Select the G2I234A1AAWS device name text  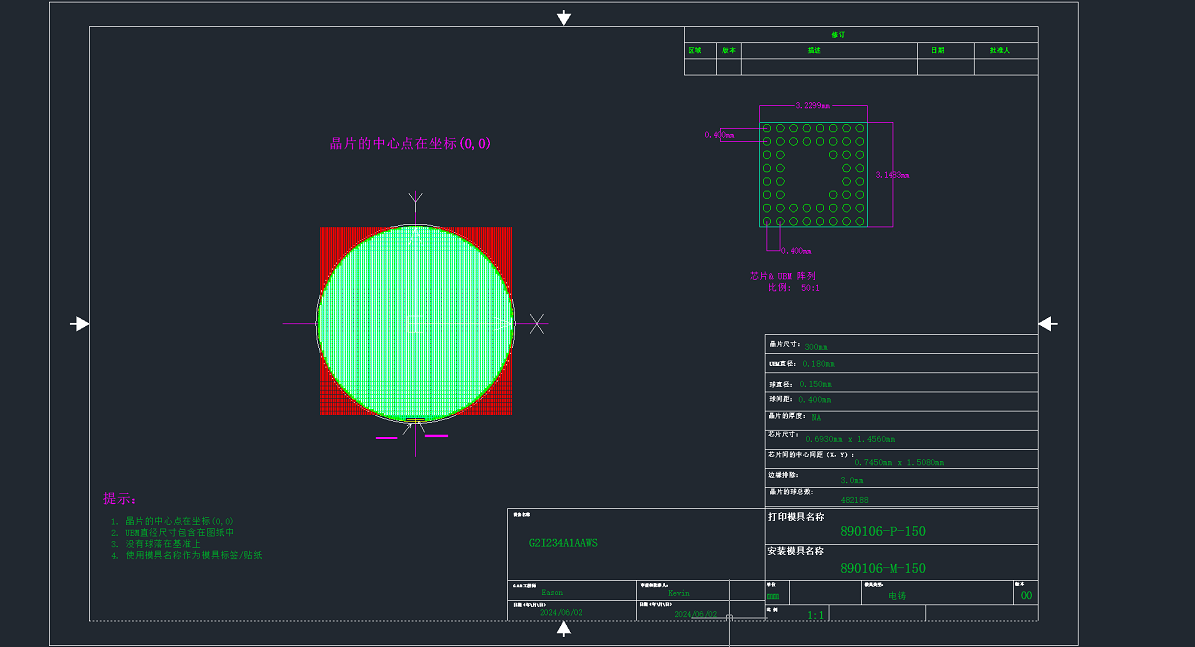[x=563, y=543]
